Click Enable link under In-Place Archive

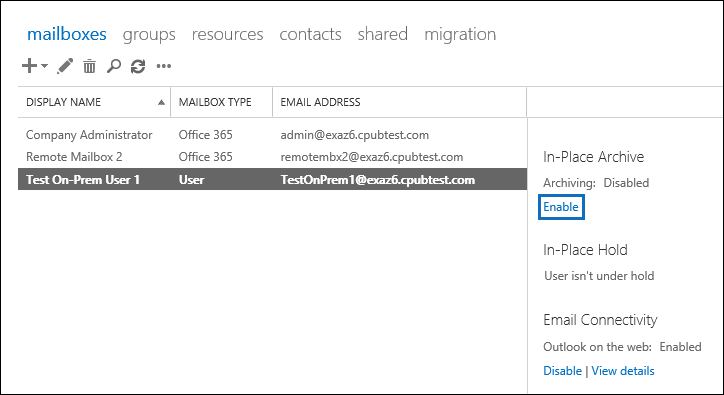[x=561, y=207]
